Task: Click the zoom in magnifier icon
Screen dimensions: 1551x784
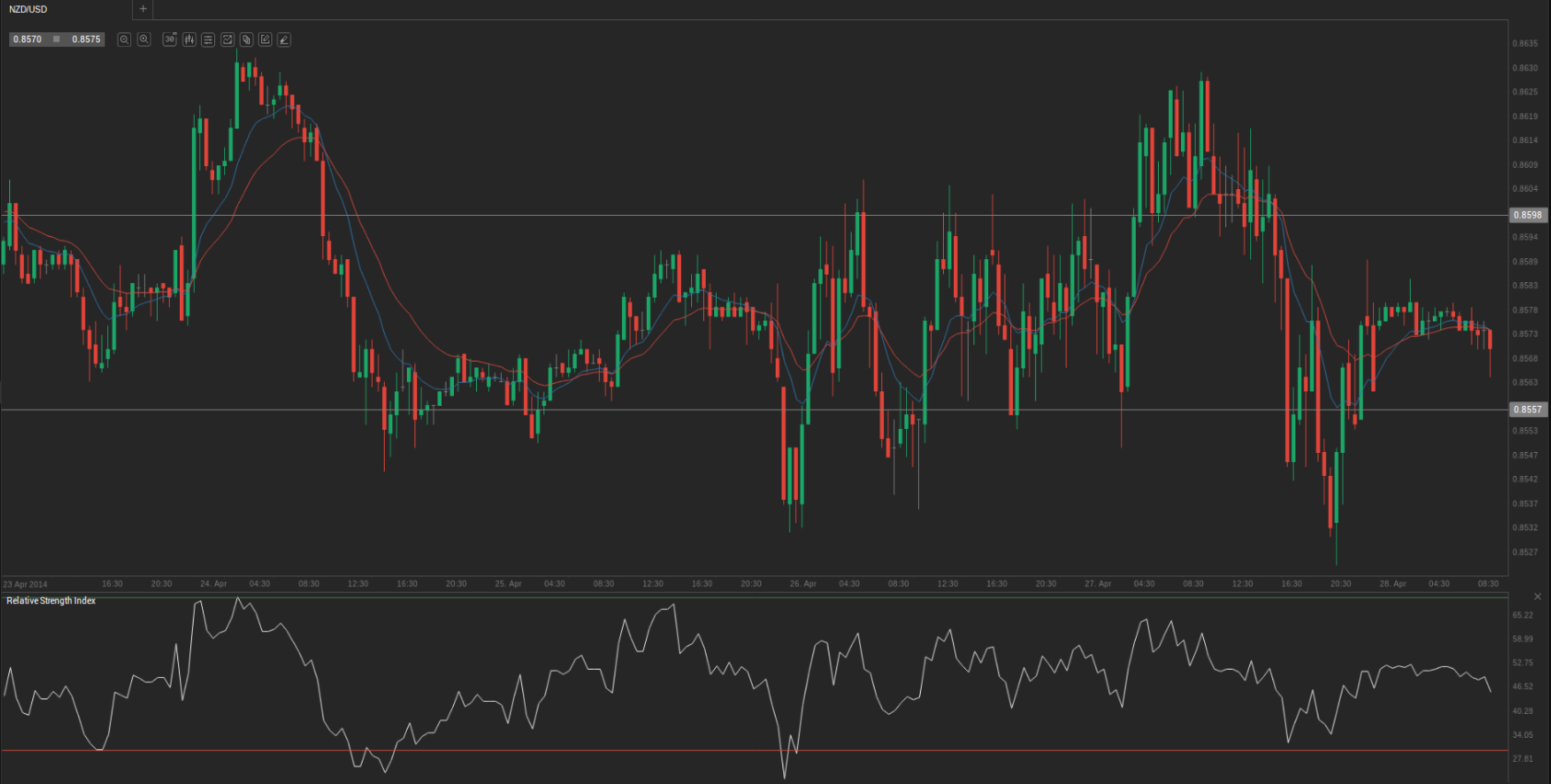Action: (144, 40)
